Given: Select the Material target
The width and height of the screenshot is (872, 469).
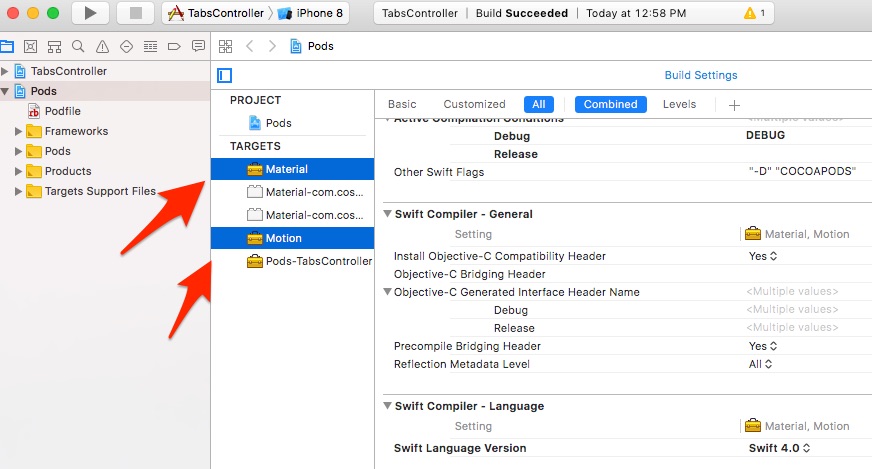Looking at the screenshot, I should coord(293,169).
